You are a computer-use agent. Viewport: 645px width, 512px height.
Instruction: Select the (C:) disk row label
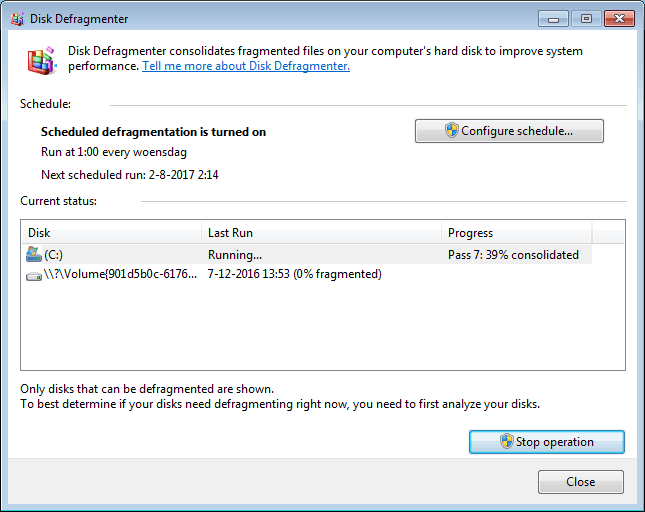coord(53,255)
